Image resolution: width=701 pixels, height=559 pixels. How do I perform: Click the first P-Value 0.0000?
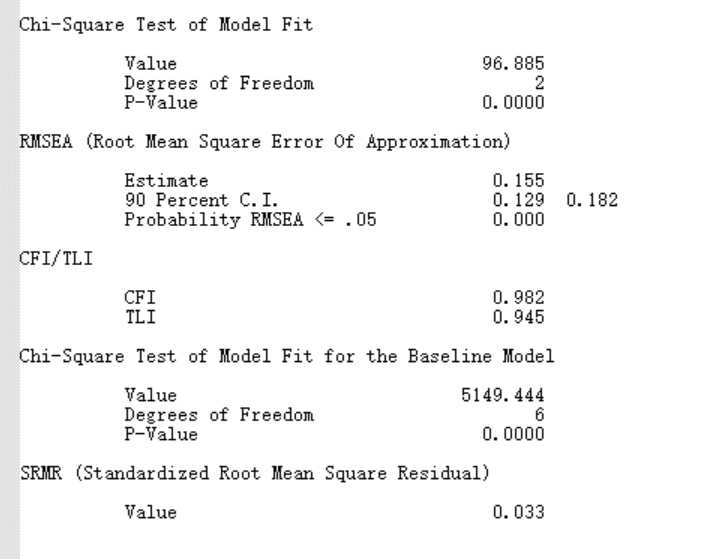pyautogui.click(x=513, y=102)
